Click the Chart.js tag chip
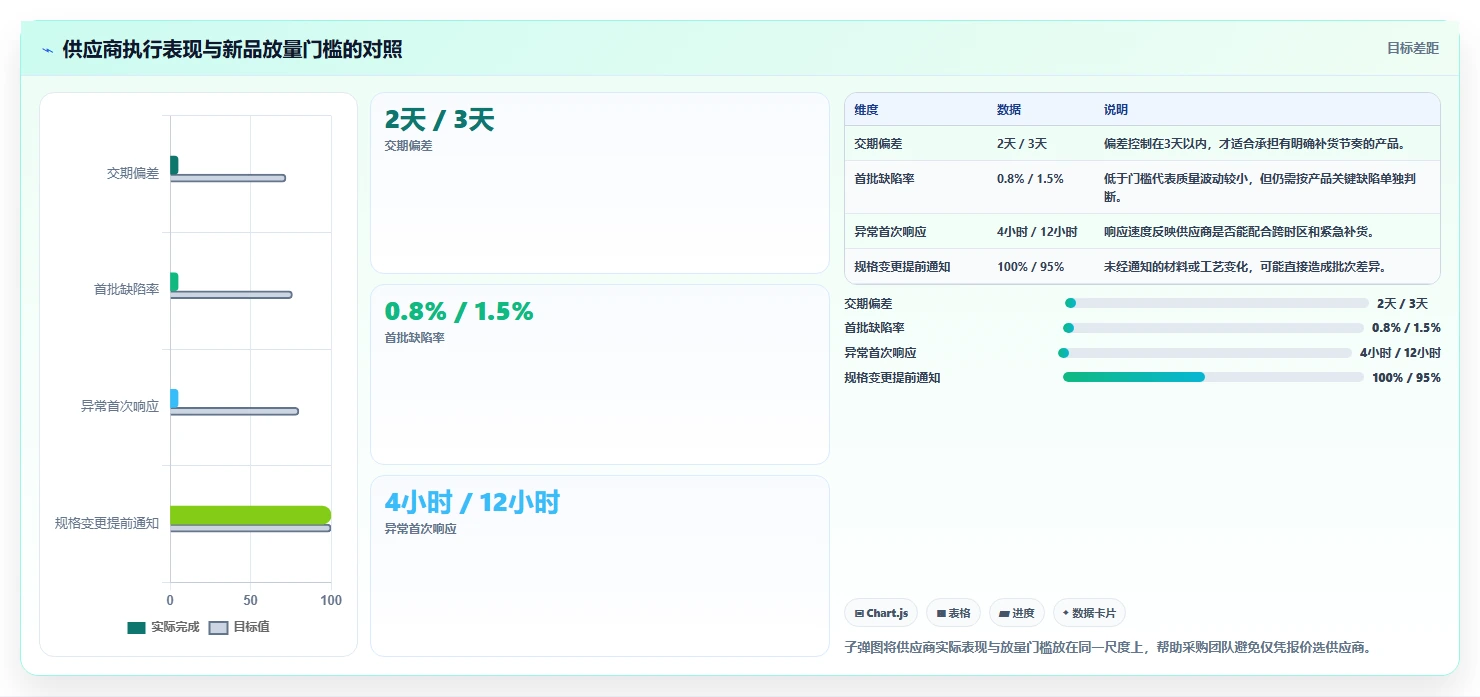Image resolution: width=1480 pixels, height=697 pixels. click(881, 613)
